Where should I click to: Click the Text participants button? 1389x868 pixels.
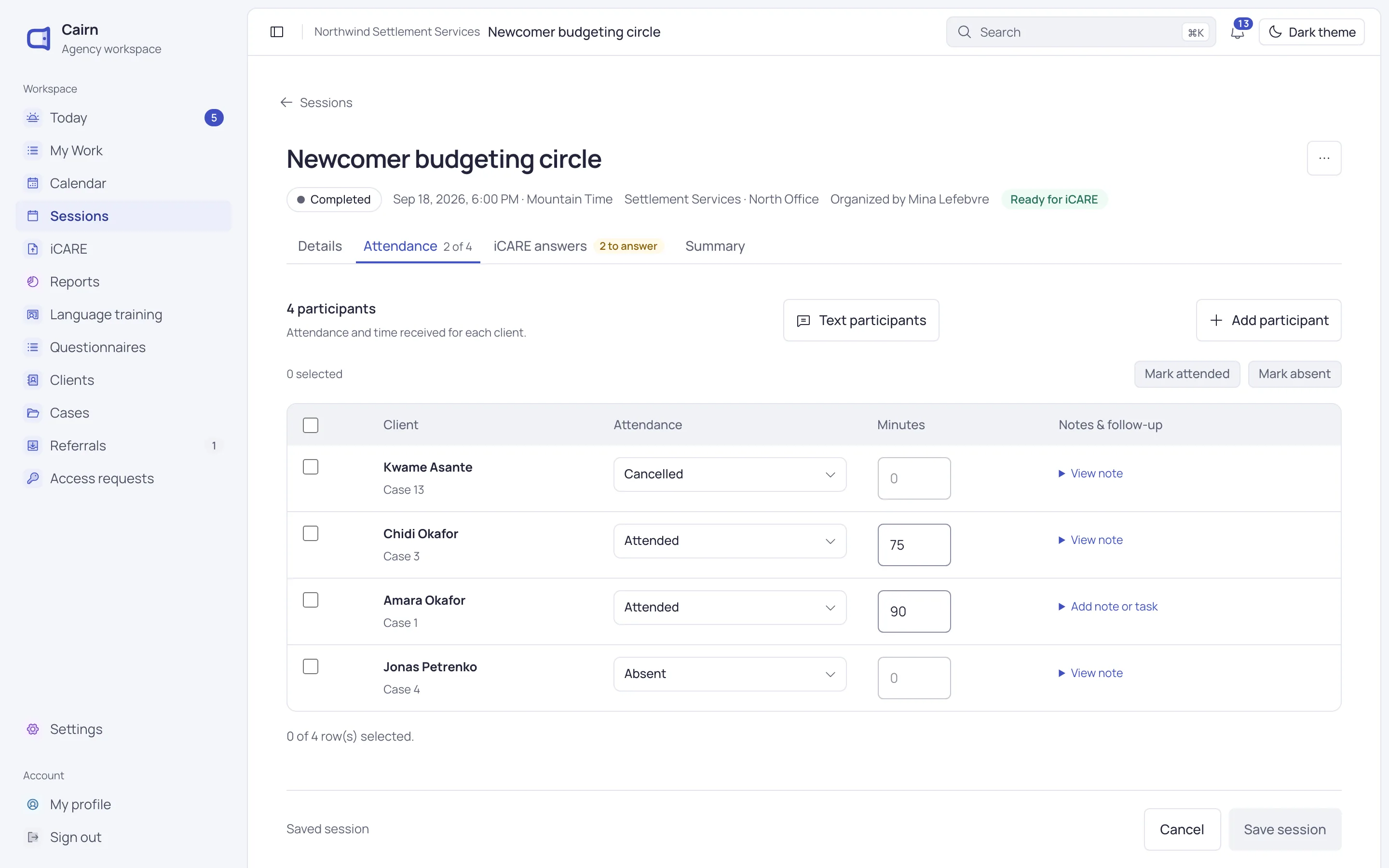[861, 320]
